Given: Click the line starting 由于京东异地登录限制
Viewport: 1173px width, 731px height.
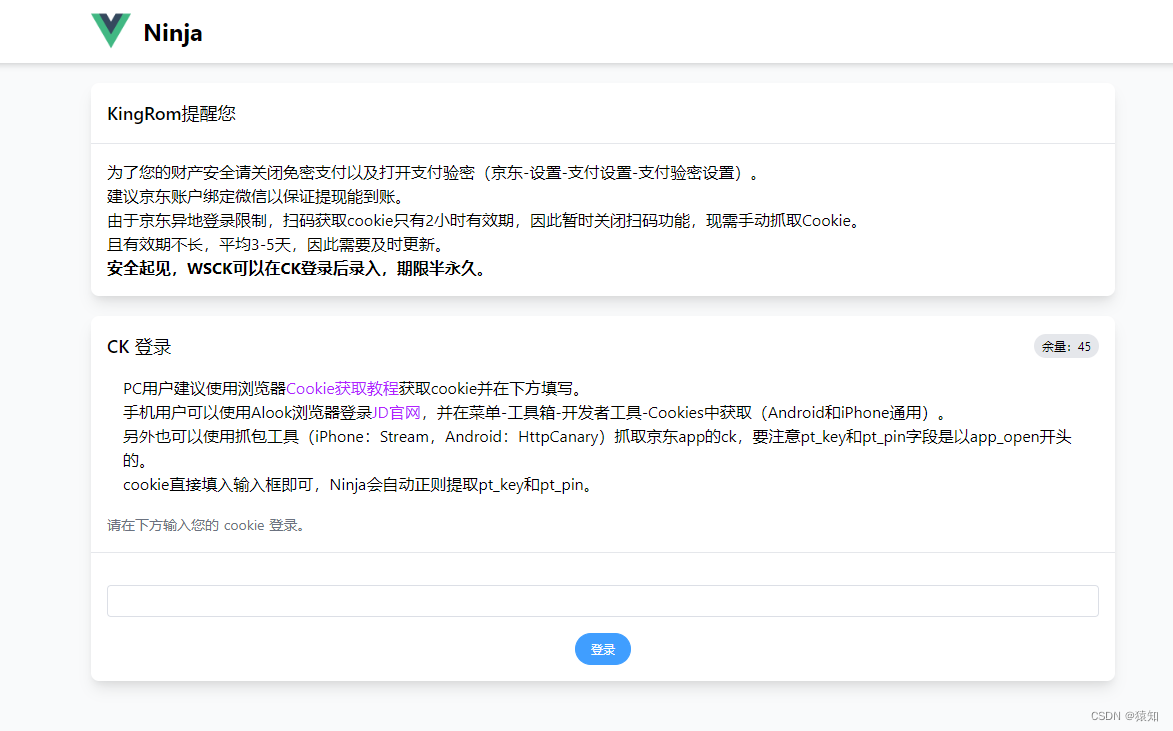Looking at the screenshot, I should click(486, 221).
